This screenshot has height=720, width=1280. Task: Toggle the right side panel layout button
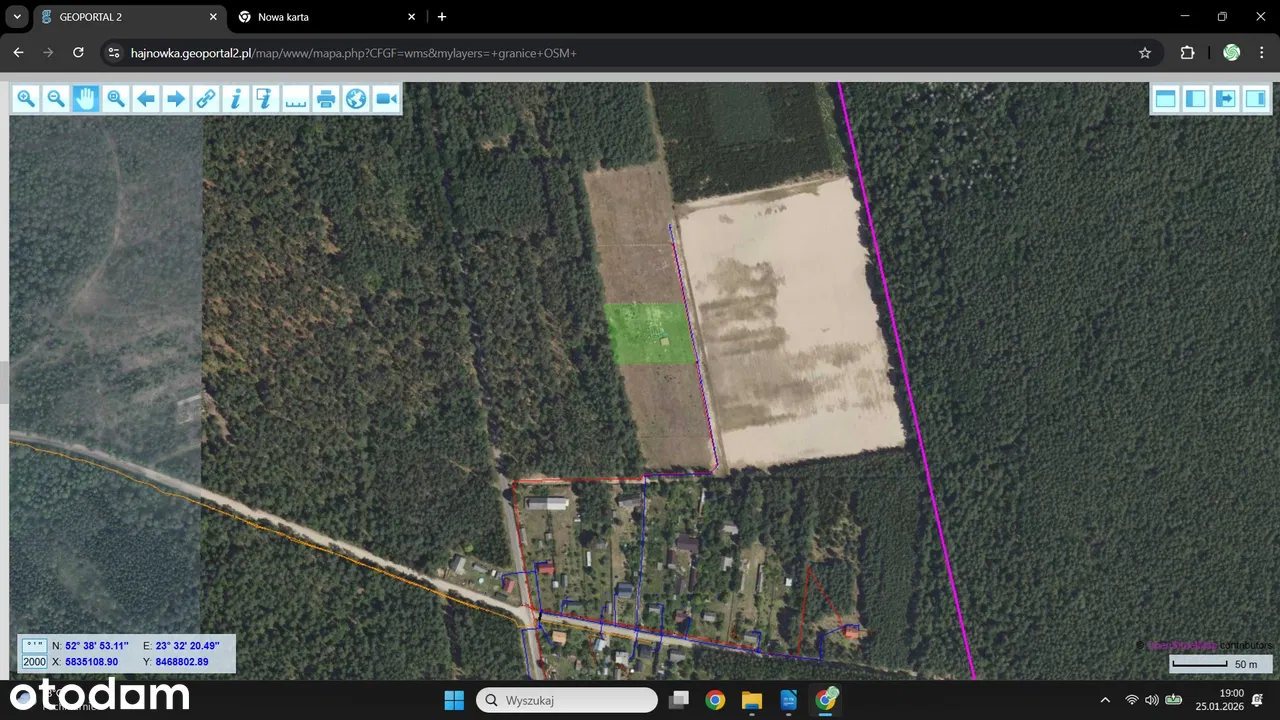(1255, 98)
